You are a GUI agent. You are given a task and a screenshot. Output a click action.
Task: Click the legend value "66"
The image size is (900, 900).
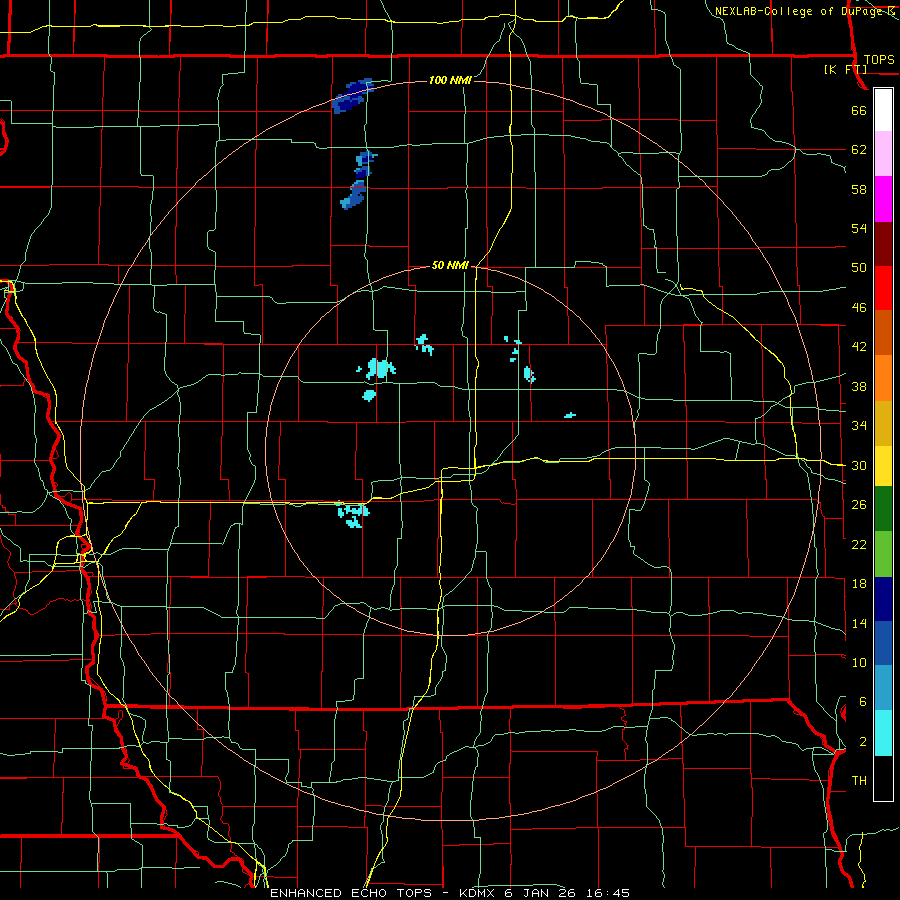(859, 111)
